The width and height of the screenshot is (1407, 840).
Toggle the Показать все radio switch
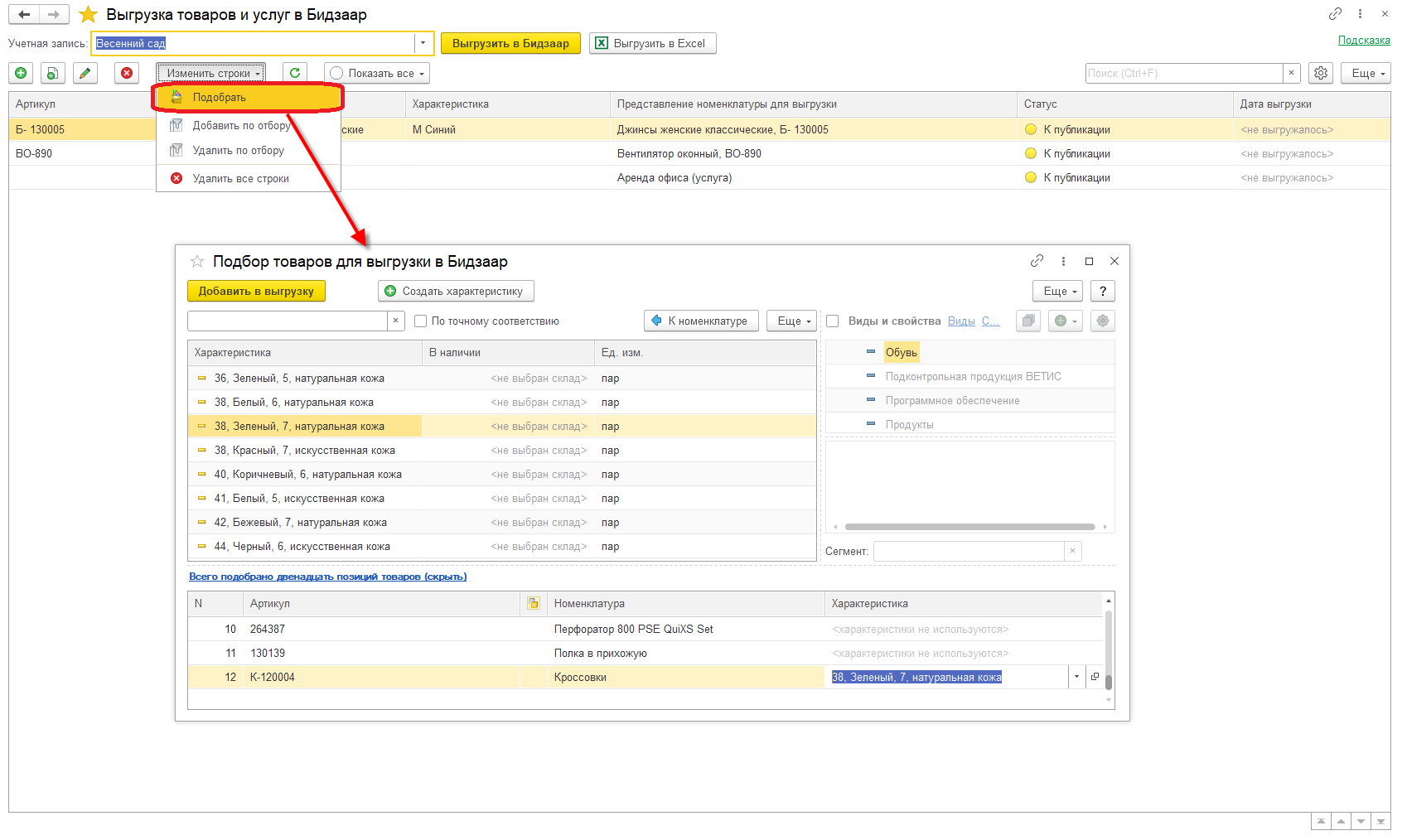tap(336, 73)
